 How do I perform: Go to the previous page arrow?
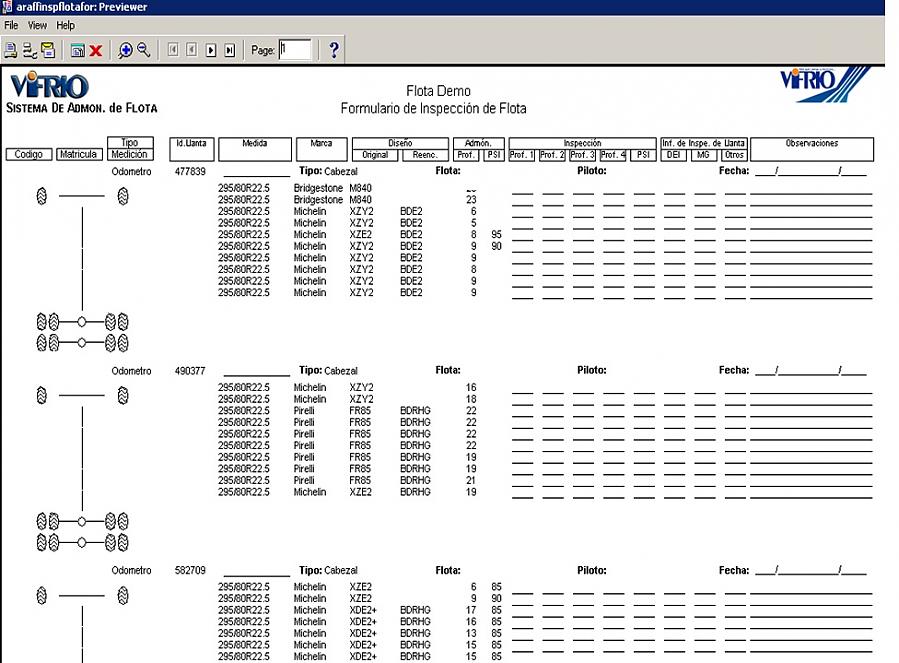tap(191, 50)
